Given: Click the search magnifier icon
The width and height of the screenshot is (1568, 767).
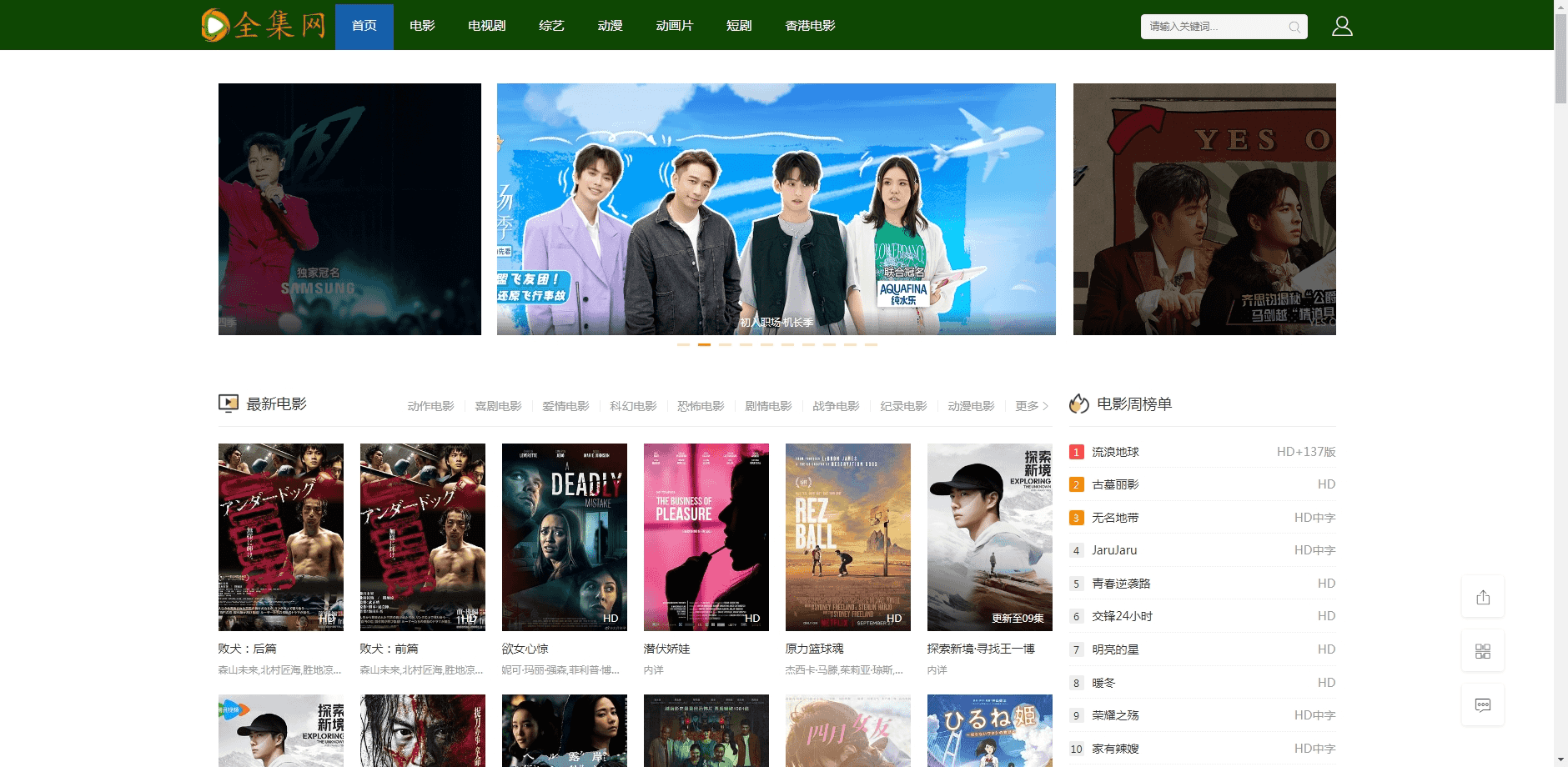Looking at the screenshot, I should (1294, 27).
